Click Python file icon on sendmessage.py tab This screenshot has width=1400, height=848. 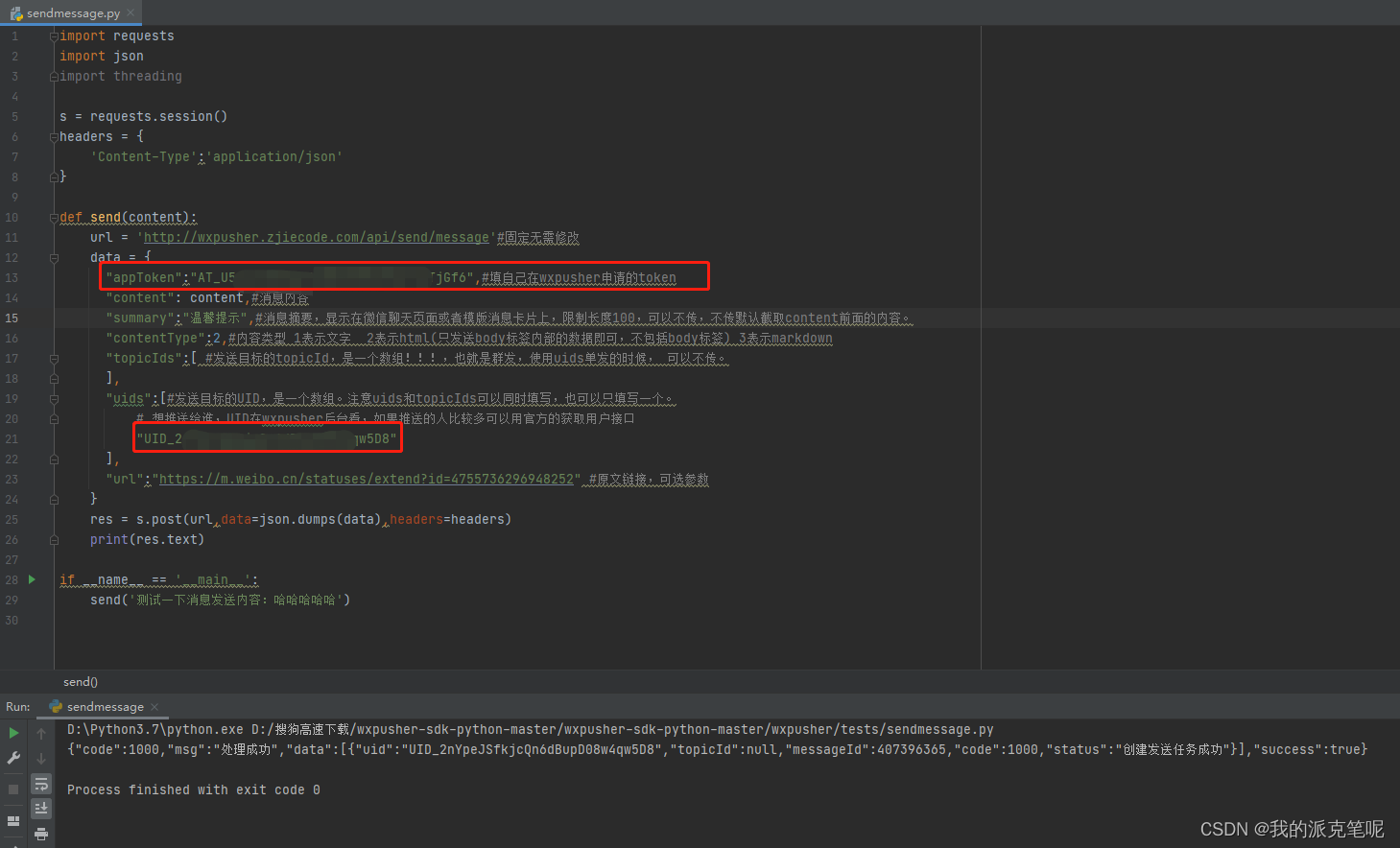click(x=16, y=13)
